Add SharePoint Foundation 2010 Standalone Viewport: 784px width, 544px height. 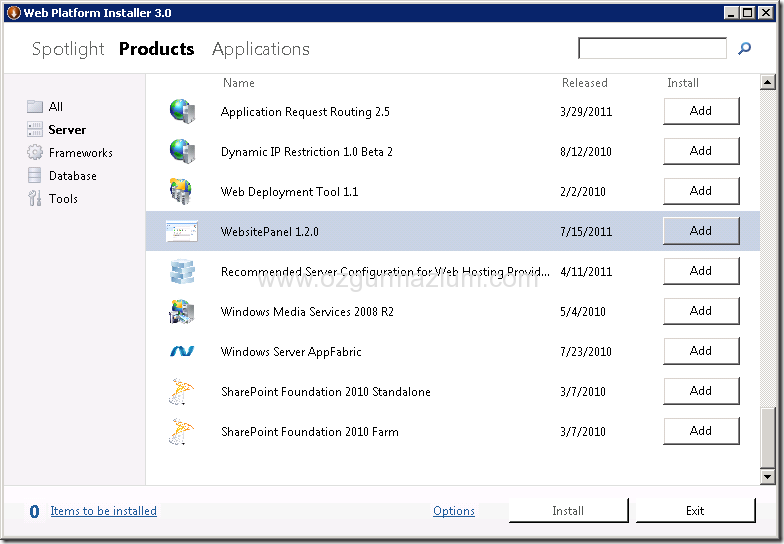click(x=701, y=391)
